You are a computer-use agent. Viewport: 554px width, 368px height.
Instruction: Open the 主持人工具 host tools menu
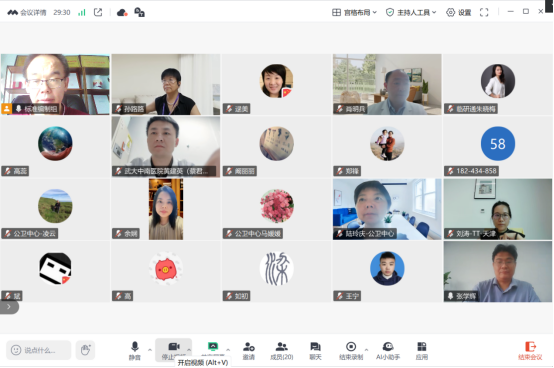411,12
